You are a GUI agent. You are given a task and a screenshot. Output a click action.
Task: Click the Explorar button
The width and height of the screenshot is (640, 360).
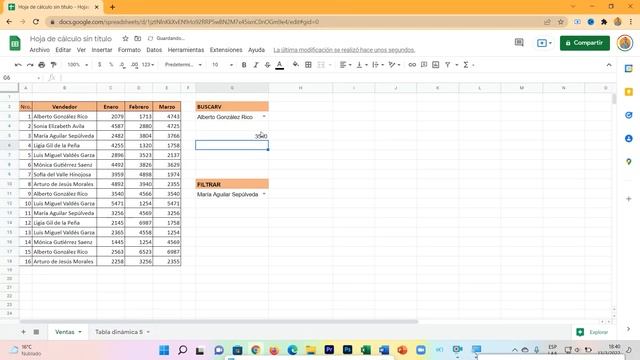(592, 332)
